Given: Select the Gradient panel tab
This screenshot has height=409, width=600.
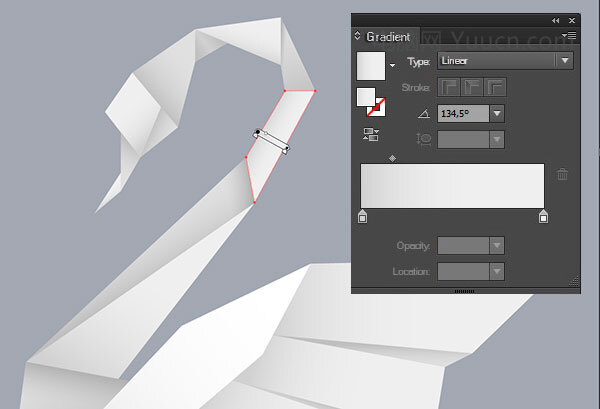Looking at the screenshot, I should pos(388,37).
